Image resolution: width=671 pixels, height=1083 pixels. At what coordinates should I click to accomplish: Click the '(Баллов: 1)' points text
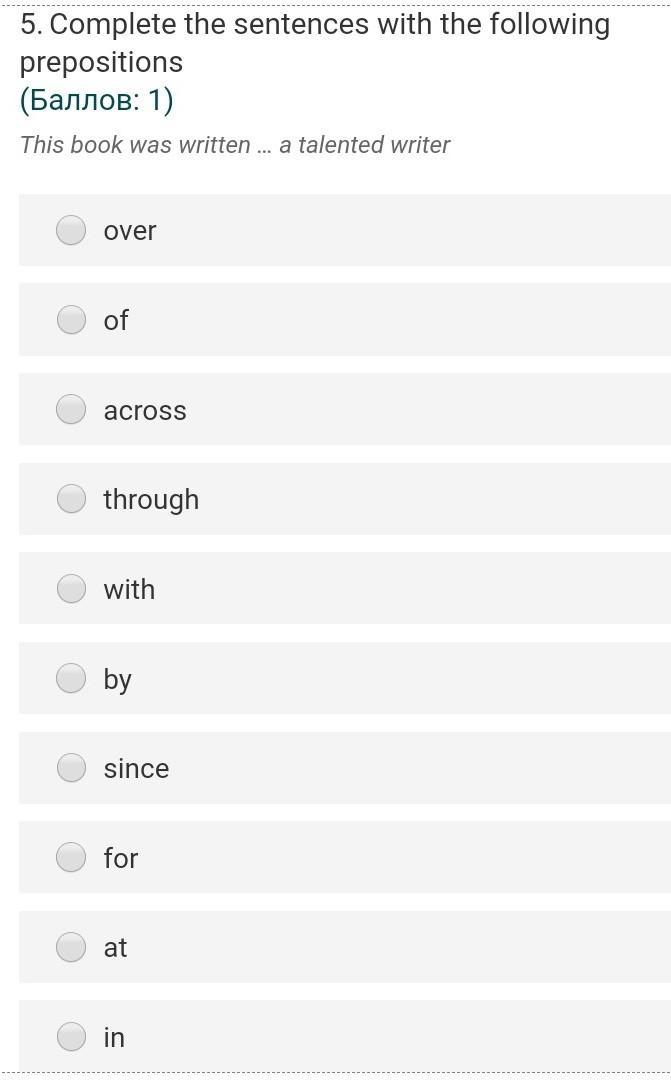pos(97,100)
